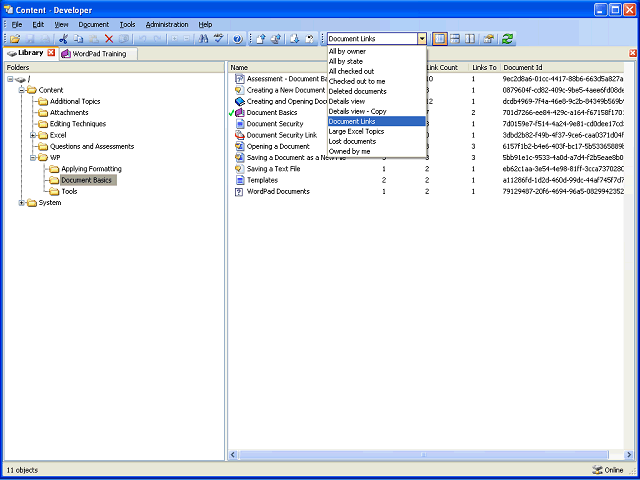The width and height of the screenshot is (640, 480).
Task: Click the horizontal scrollbar left arrow
Action: pyautogui.click(x=233, y=455)
